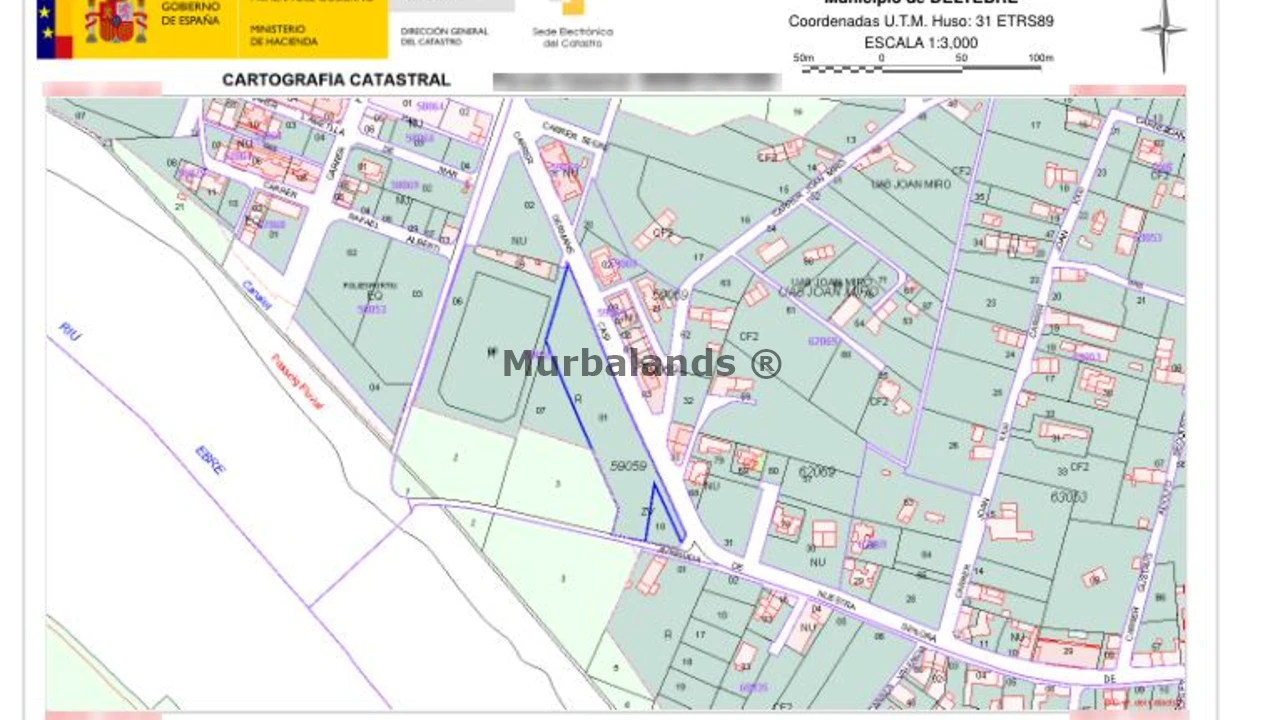Click the block number 59059 in the highlighted parcel

point(628,466)
